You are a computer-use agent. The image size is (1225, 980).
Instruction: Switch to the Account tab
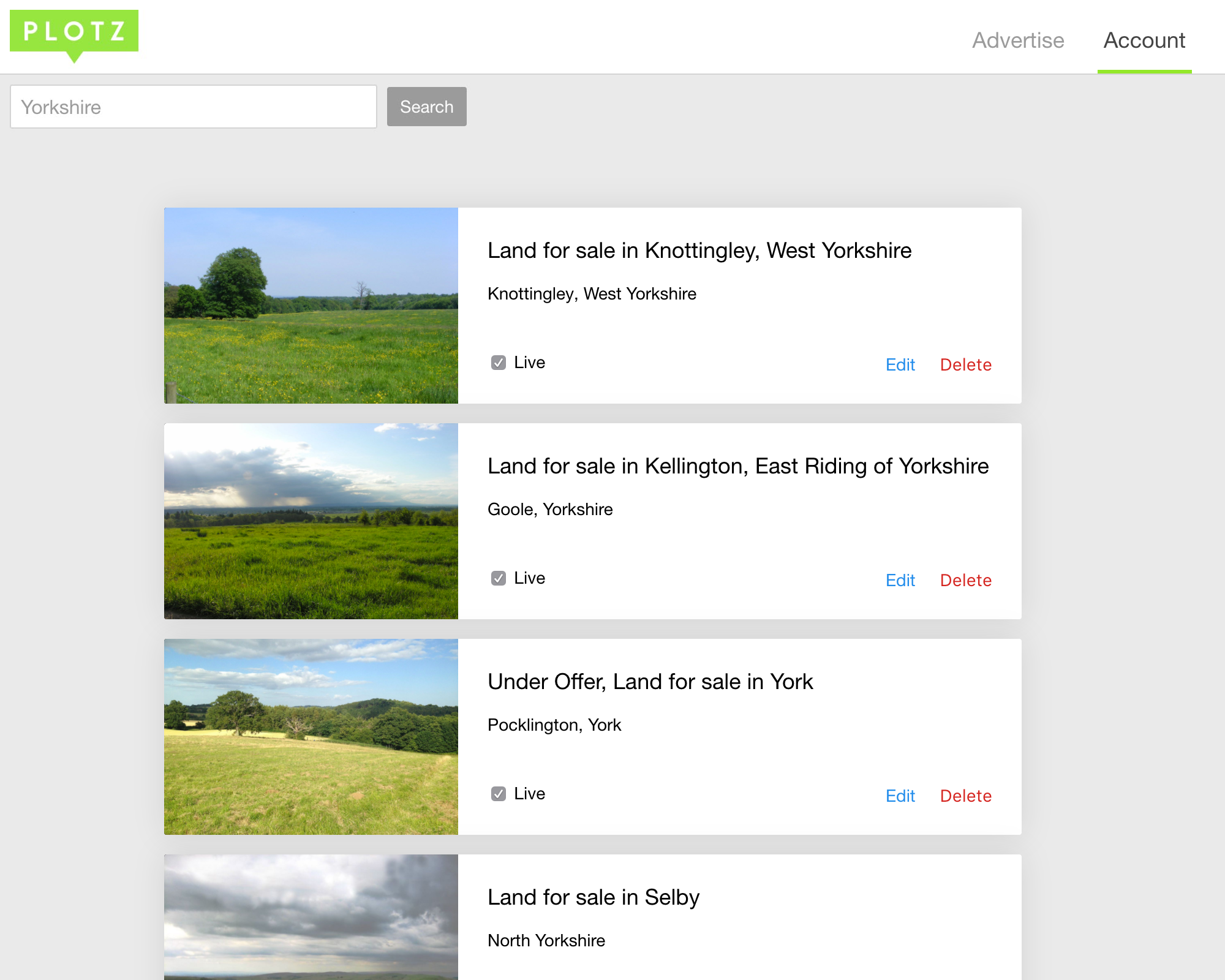[1144, 40]
